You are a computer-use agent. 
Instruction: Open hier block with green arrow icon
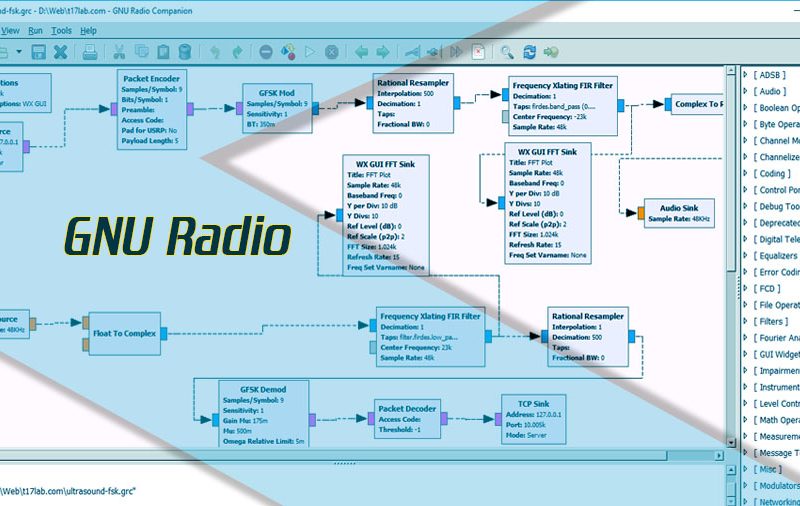[551, 52]
